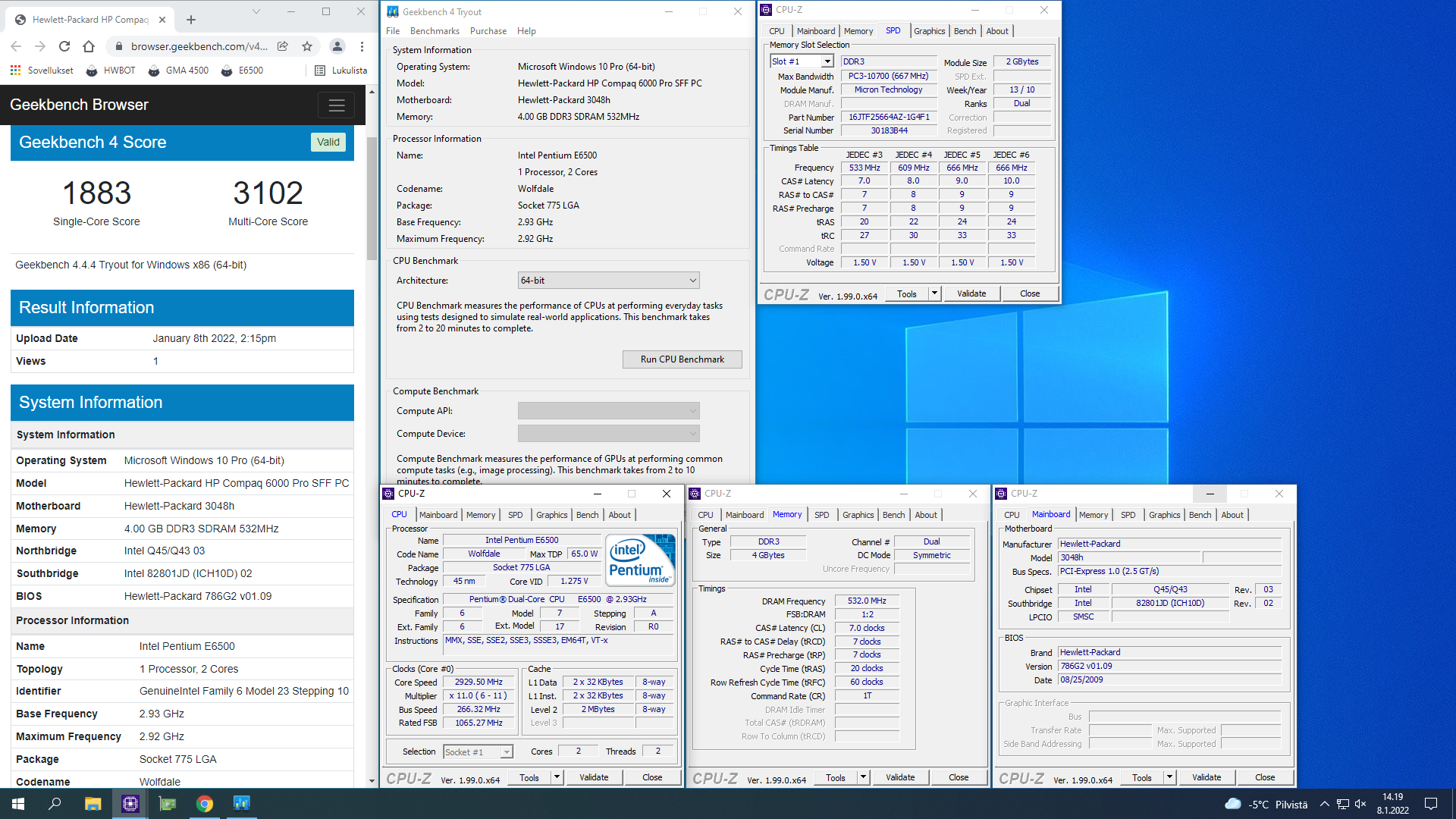The width and height of the screenshot is (1456, 819).
Task: Open Sovellukset apps shortcut
Action: tap(42, 71)
